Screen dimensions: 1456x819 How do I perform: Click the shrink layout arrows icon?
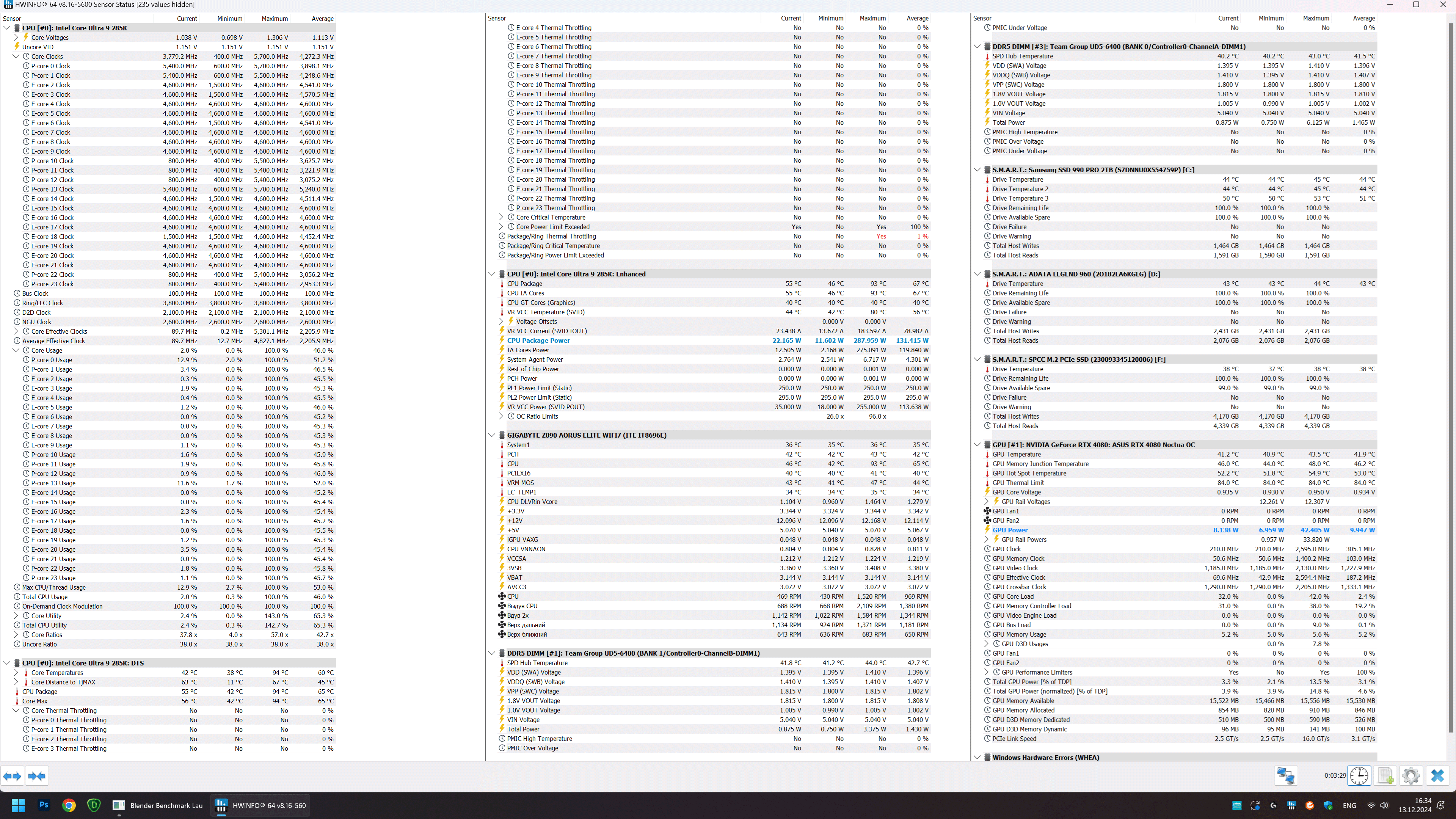pos(37,776)
